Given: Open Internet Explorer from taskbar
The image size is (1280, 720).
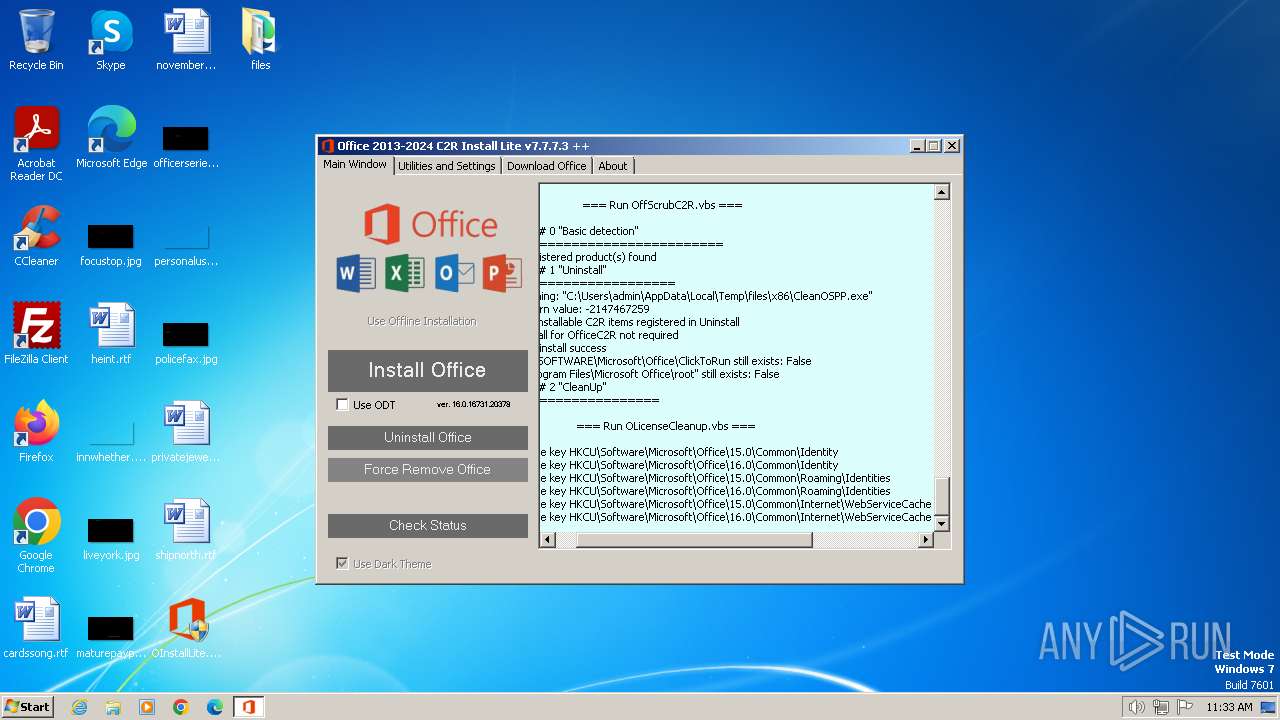Looking at the screenshot, I should 79,707.
